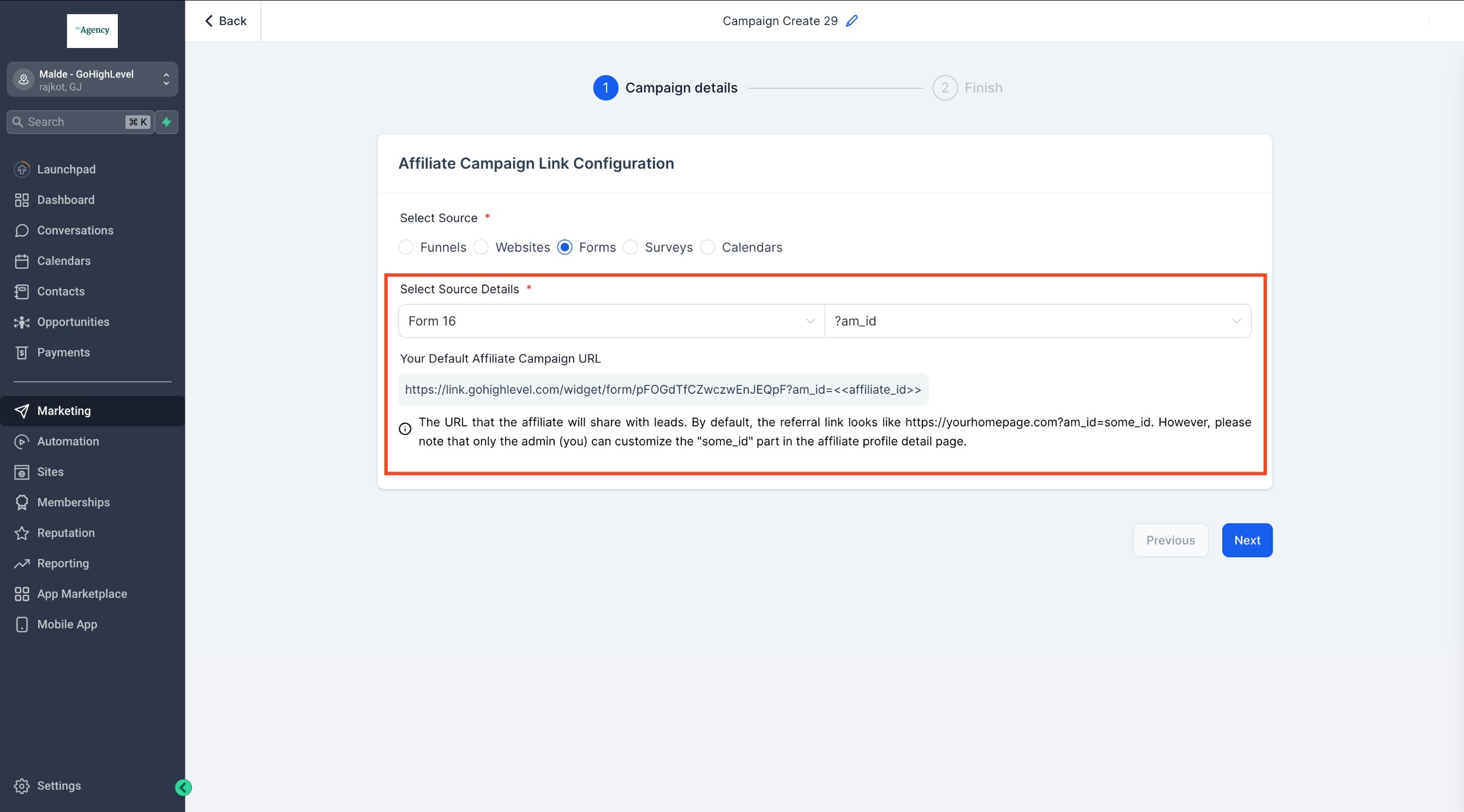The width and height of the screenshot is (1464, 812).
Task: Go Back using the top-left link
Action: pos(226,21)
